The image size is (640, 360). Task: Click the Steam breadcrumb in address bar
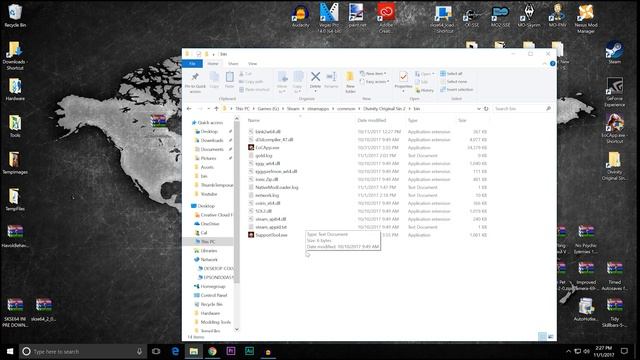tap(293, 109)
